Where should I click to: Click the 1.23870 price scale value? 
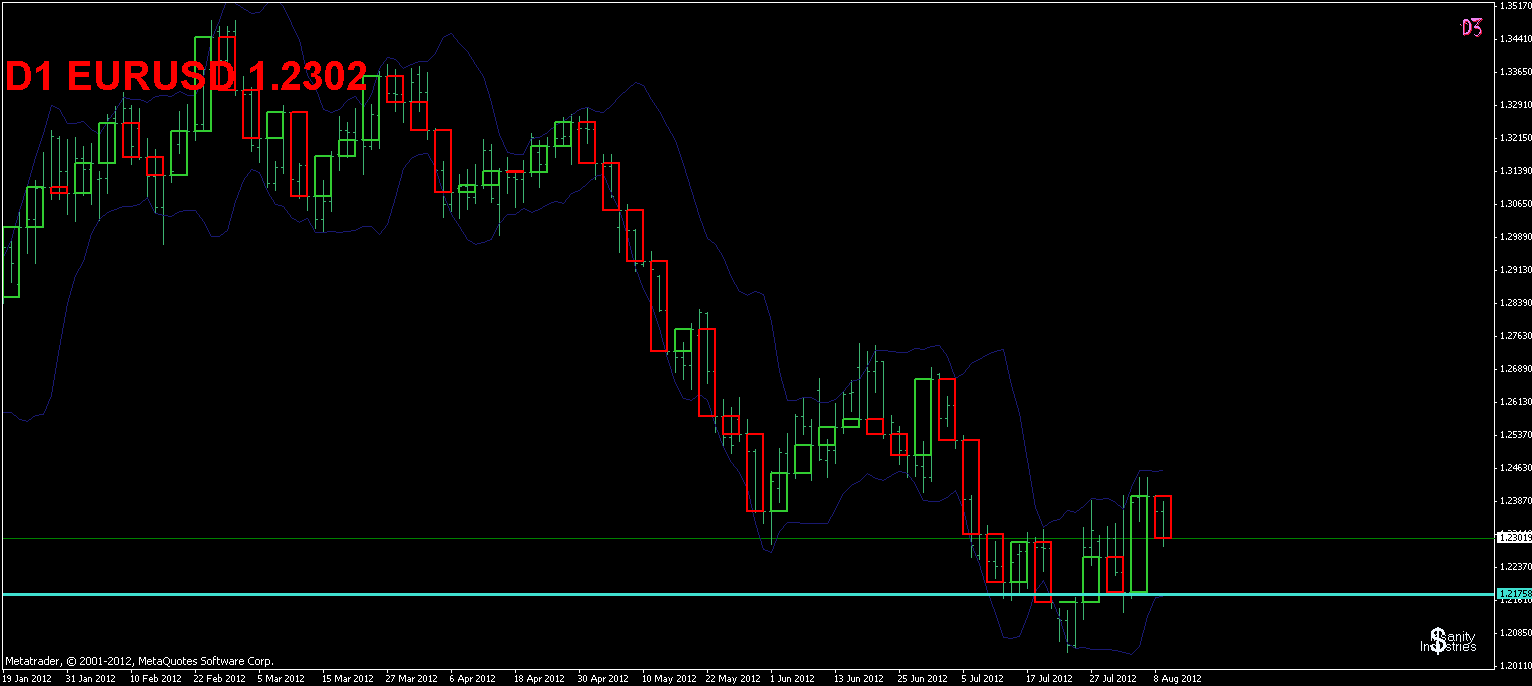click(1516, 501)
